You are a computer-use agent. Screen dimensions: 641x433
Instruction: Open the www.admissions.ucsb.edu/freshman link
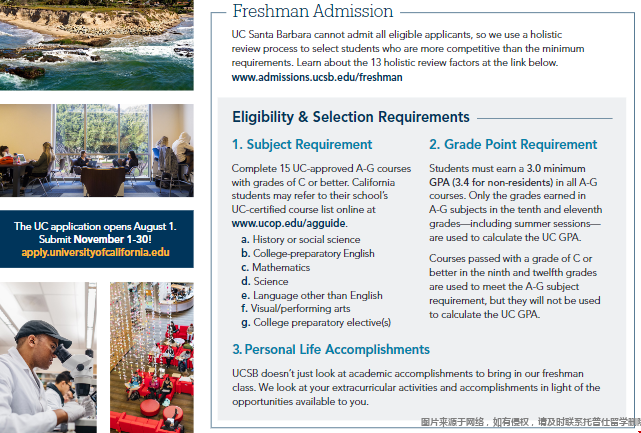pos(317,77)
